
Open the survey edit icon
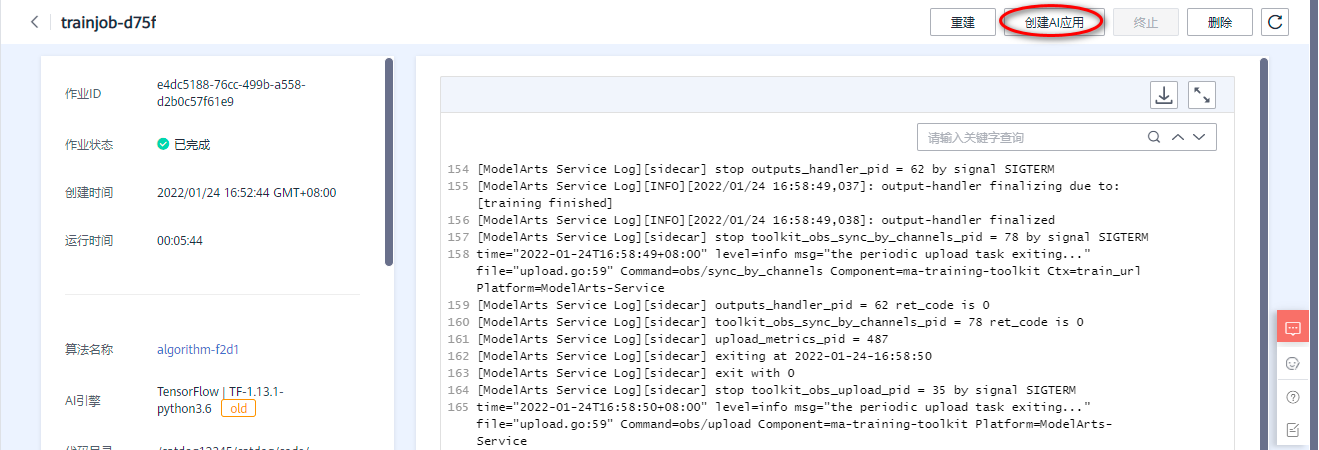(1292, 430)
